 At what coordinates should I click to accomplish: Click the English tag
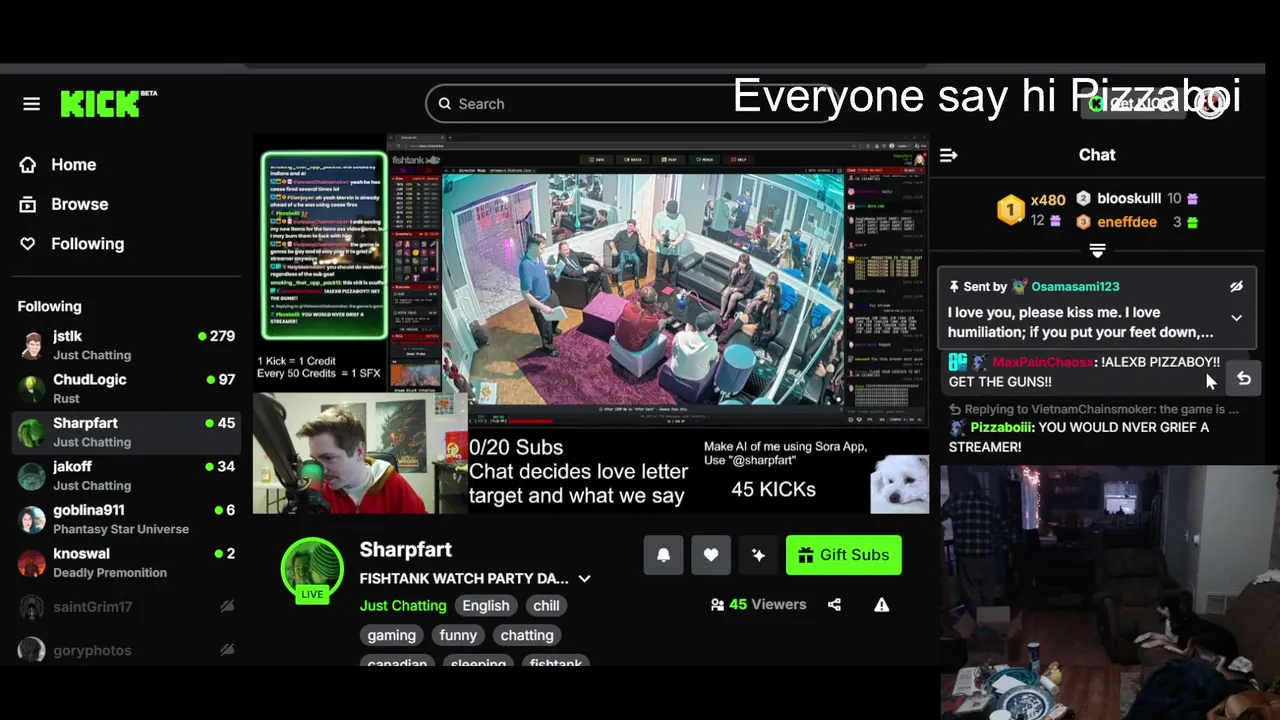[486, 606]
